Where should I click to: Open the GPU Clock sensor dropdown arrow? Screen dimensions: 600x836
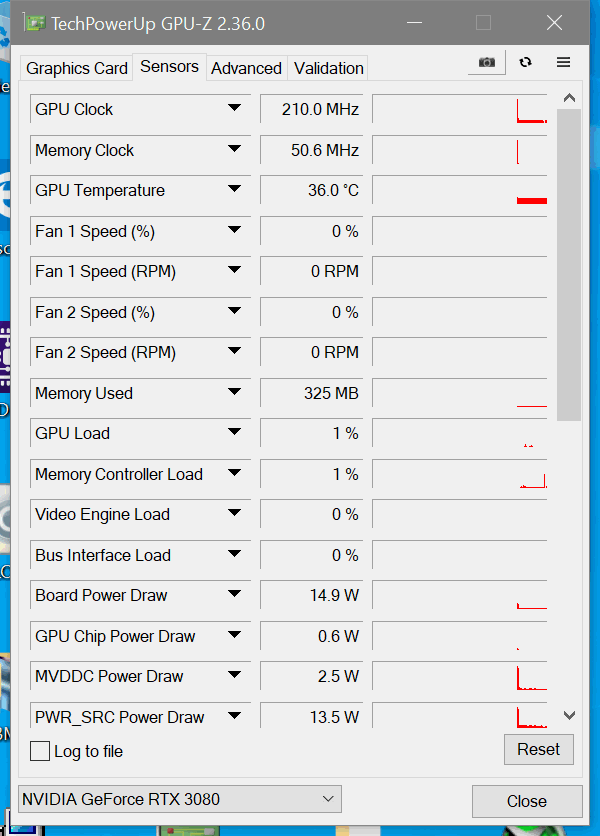tap(235, 108)
